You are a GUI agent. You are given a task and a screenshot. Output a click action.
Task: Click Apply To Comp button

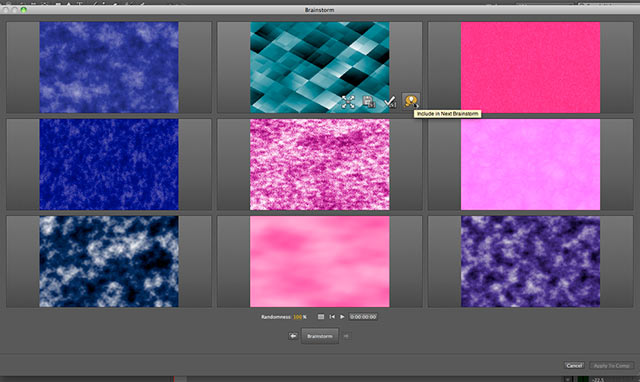point(611,365)
